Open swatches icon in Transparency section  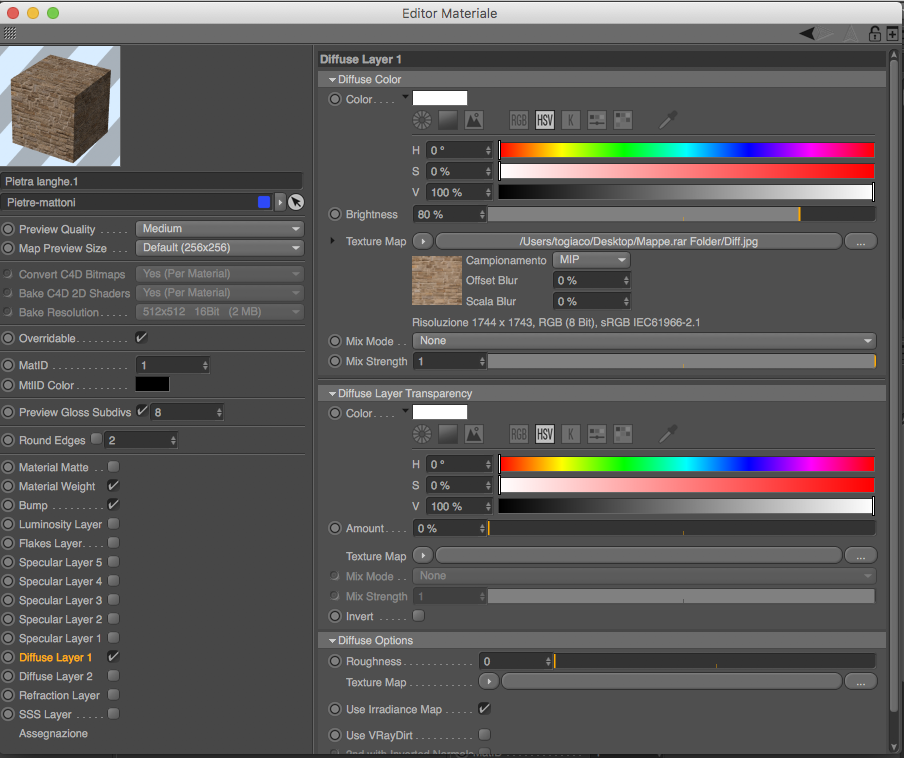pos(623,434)
